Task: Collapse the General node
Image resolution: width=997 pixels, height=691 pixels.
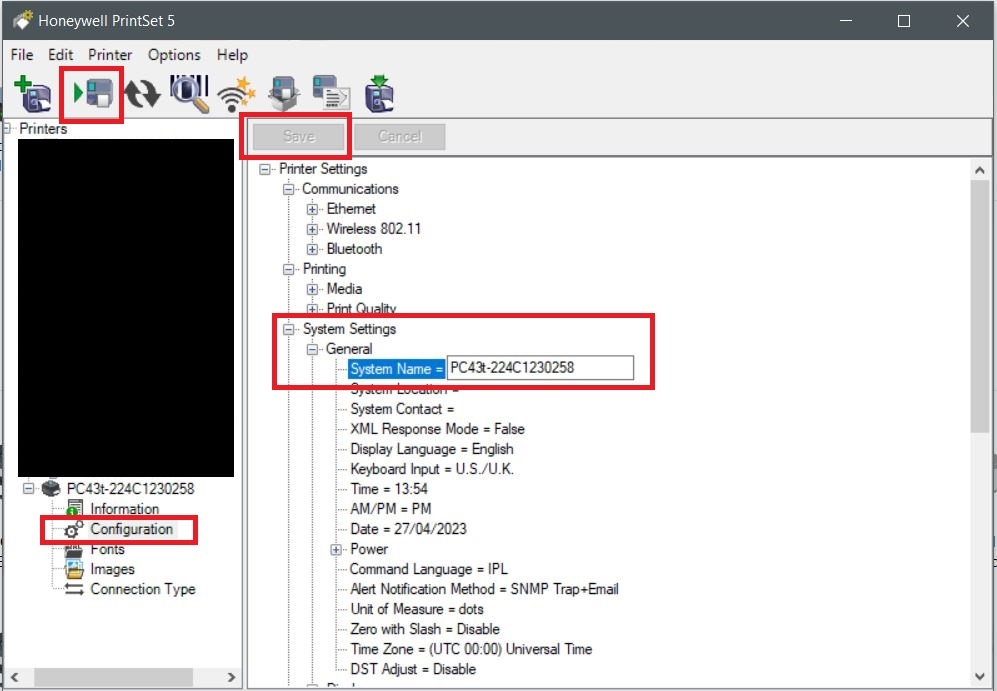Action: click(312, 349)
